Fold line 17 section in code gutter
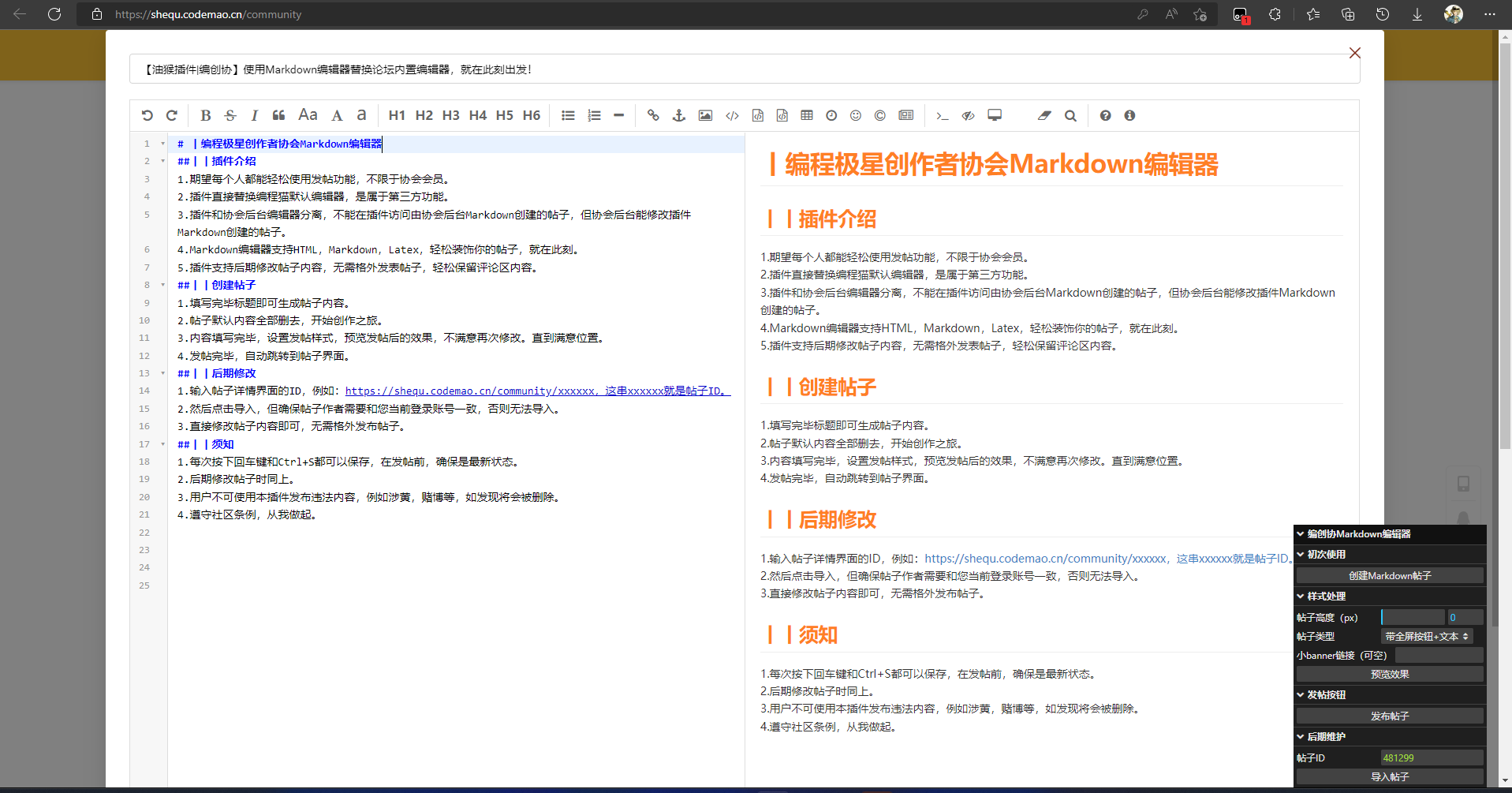The width and height of the screenshot is (1512, 793). click(163, 444)
